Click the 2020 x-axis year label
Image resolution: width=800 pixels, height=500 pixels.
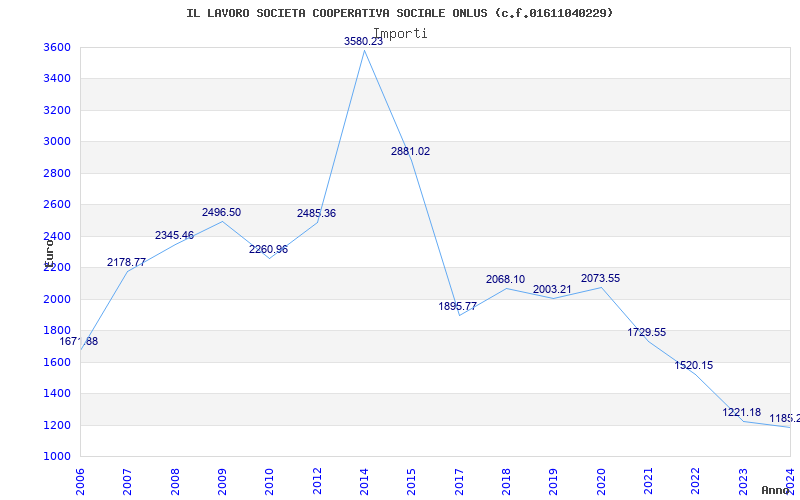pyautogui.click(x=601, y=481)
